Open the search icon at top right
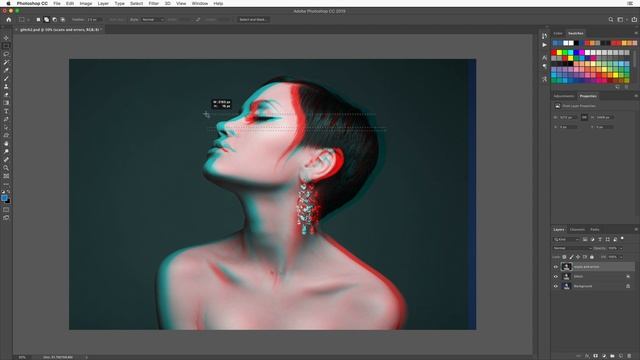 coord(611,19)
